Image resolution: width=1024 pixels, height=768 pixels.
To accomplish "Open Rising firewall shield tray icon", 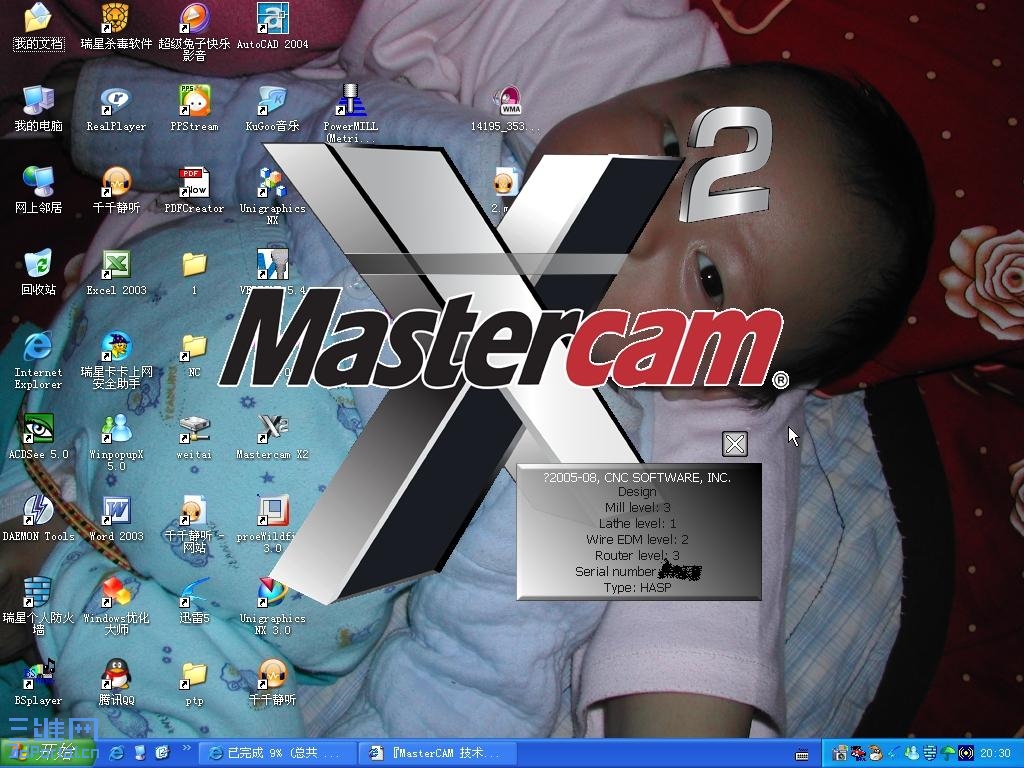I will (929, 754).
